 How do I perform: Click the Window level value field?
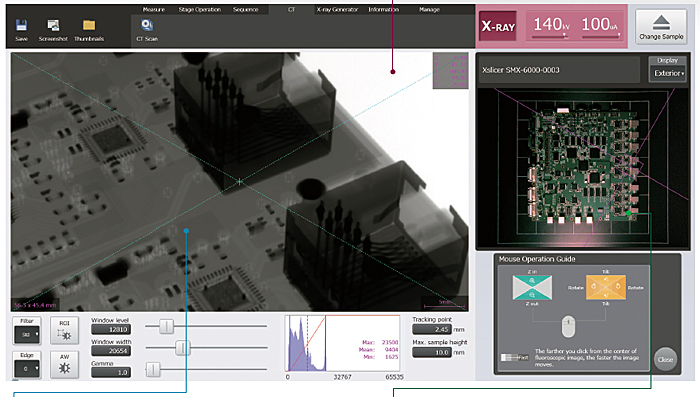click(x=111, y=330)
